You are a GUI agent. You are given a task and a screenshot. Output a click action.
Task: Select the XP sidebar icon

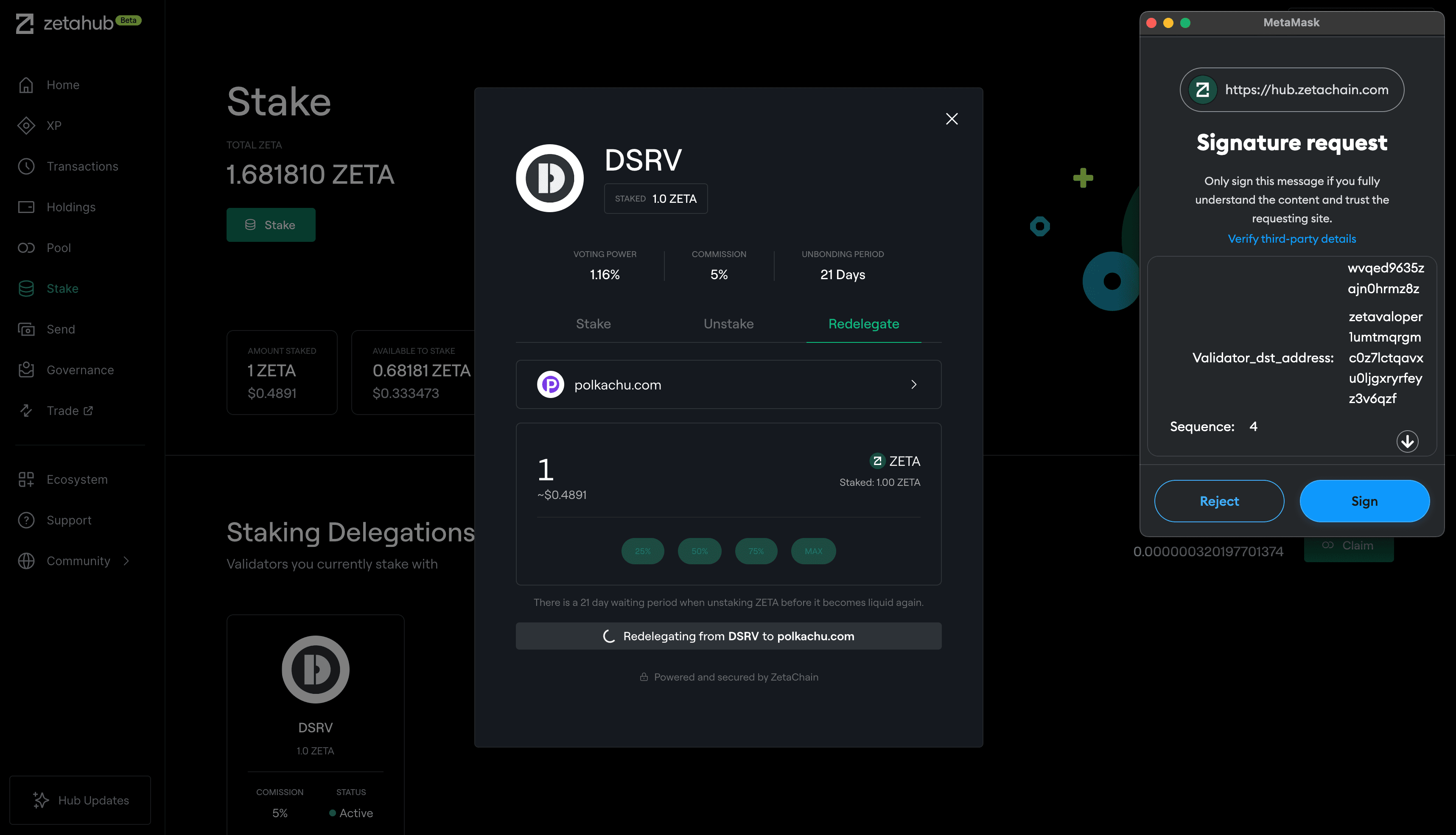coord(27,125)
